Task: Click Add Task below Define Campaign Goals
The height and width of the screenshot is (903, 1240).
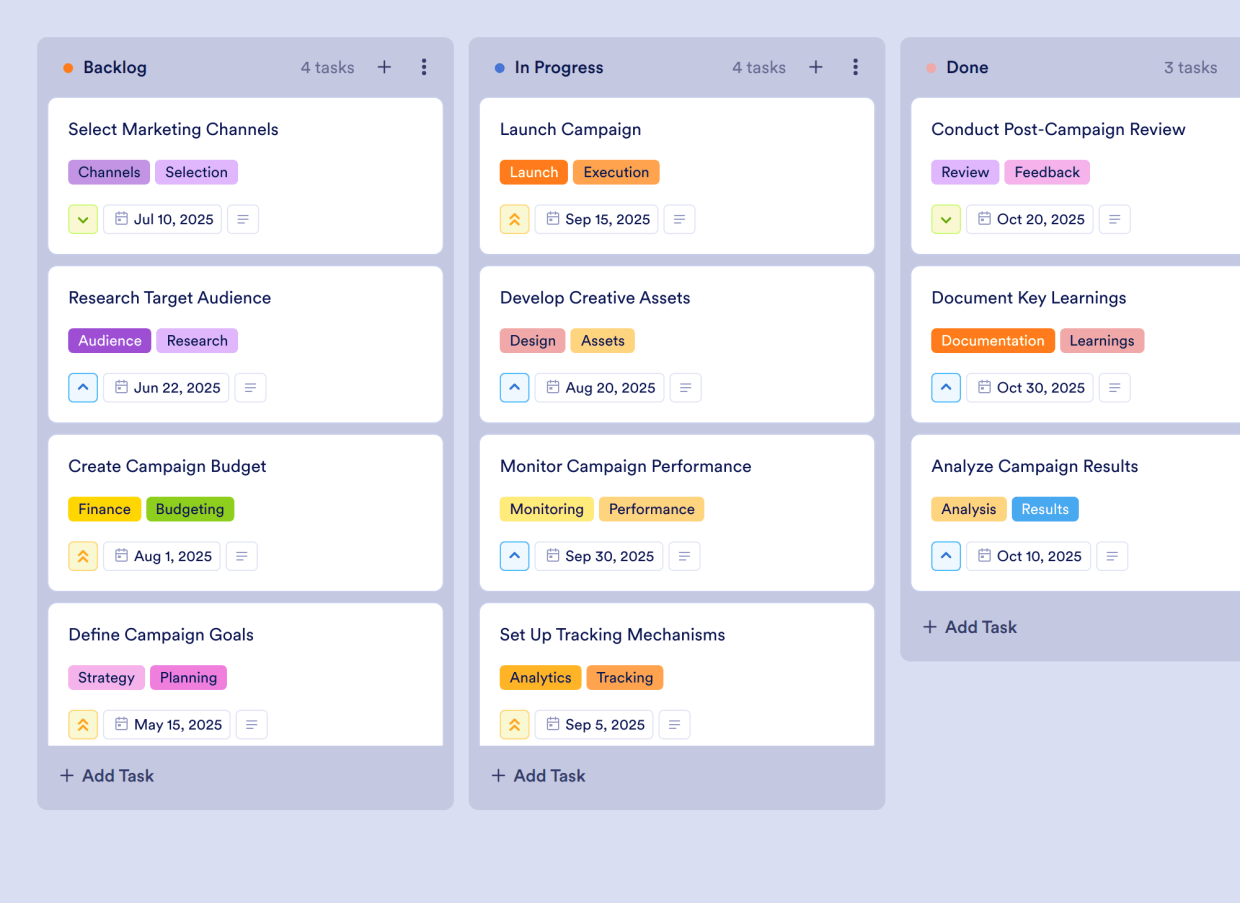Action: coord(106,775)
